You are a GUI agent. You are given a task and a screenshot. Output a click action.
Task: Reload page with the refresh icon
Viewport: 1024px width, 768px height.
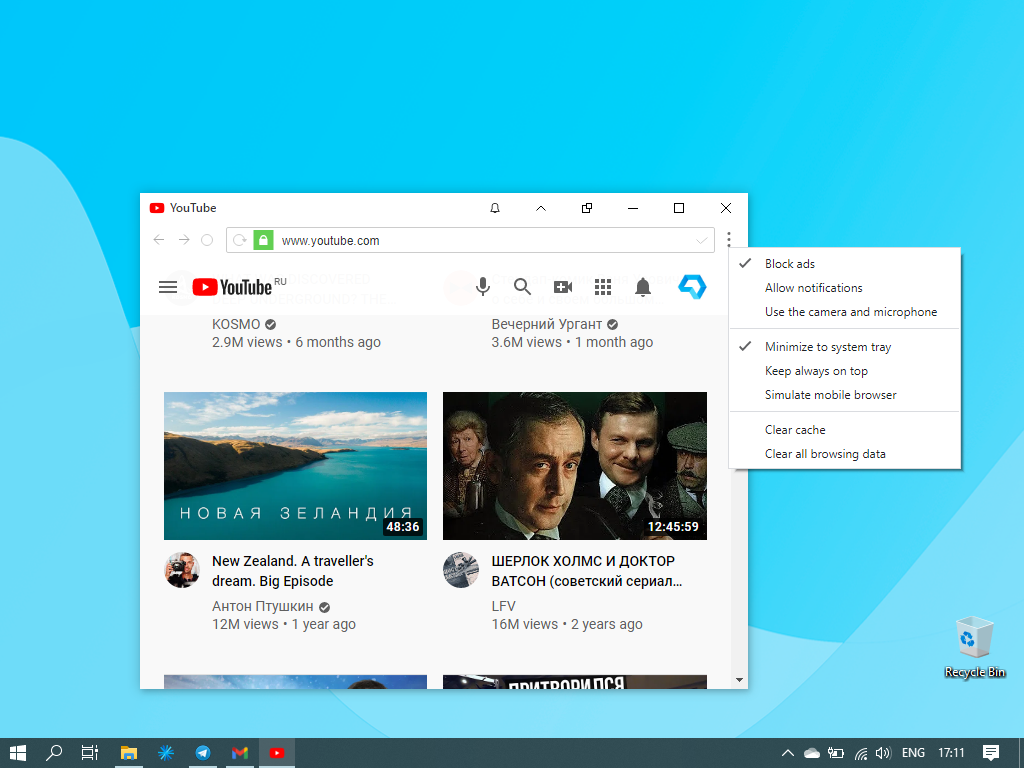click(240, 240)
